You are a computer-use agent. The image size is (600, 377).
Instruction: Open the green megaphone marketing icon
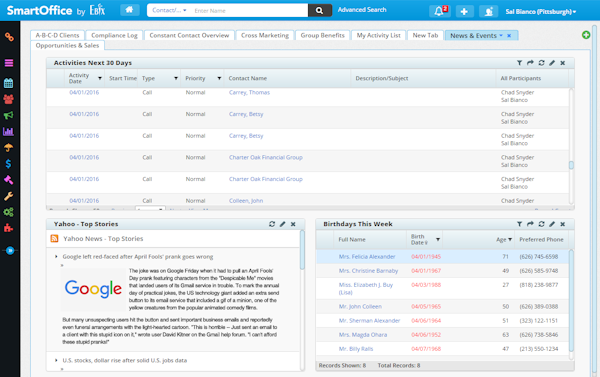pos(8,115)
